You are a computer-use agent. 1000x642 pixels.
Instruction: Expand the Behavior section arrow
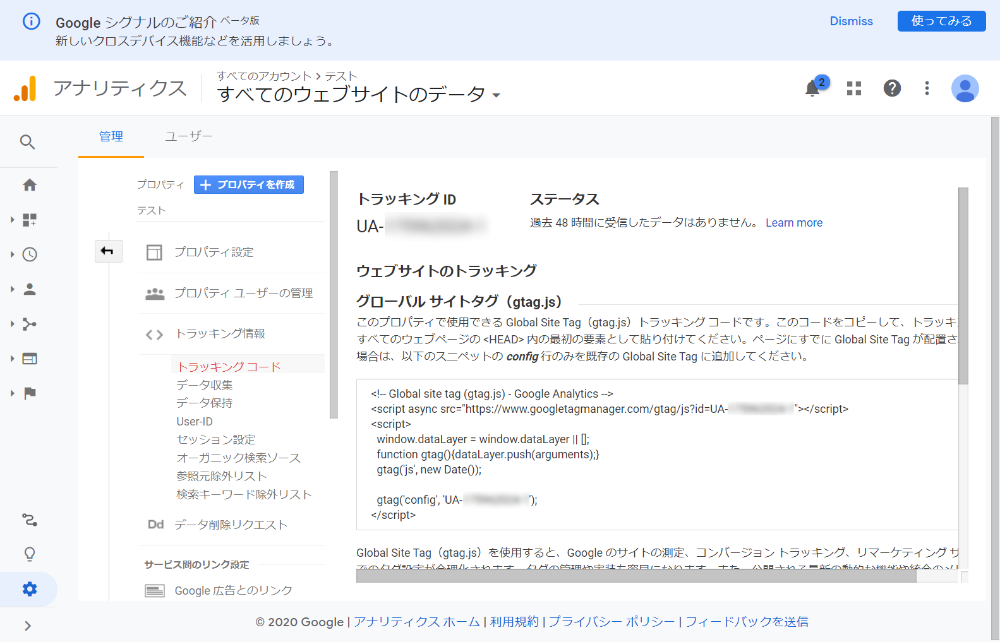[x=12, y=358]
